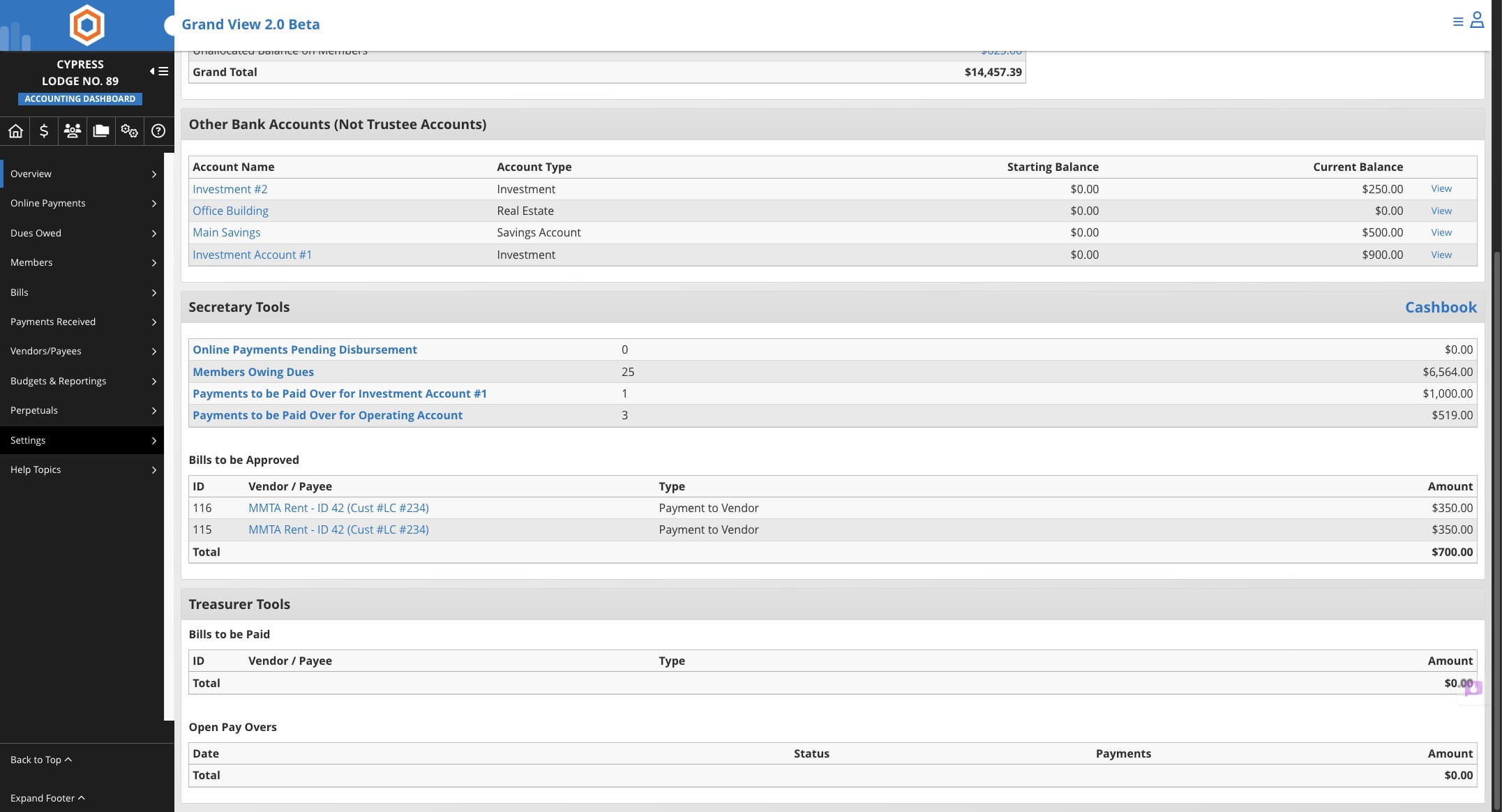Open Payments to be Paid Over for Operating Account

coord(328,415)
